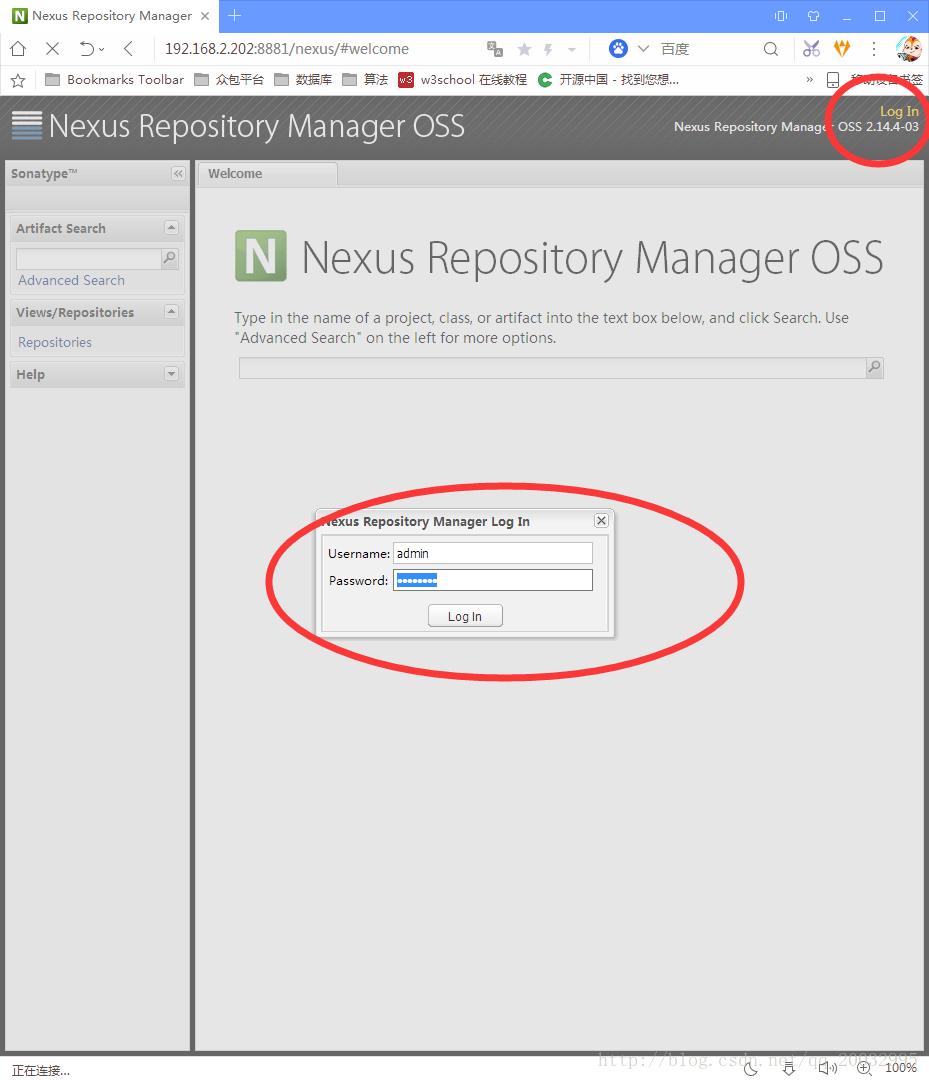Viewport: 929px width, 1080px height.
Task: Select the Nexus Repository Manager browser tab
Action: pyautogui.click(x=110, y=16)
